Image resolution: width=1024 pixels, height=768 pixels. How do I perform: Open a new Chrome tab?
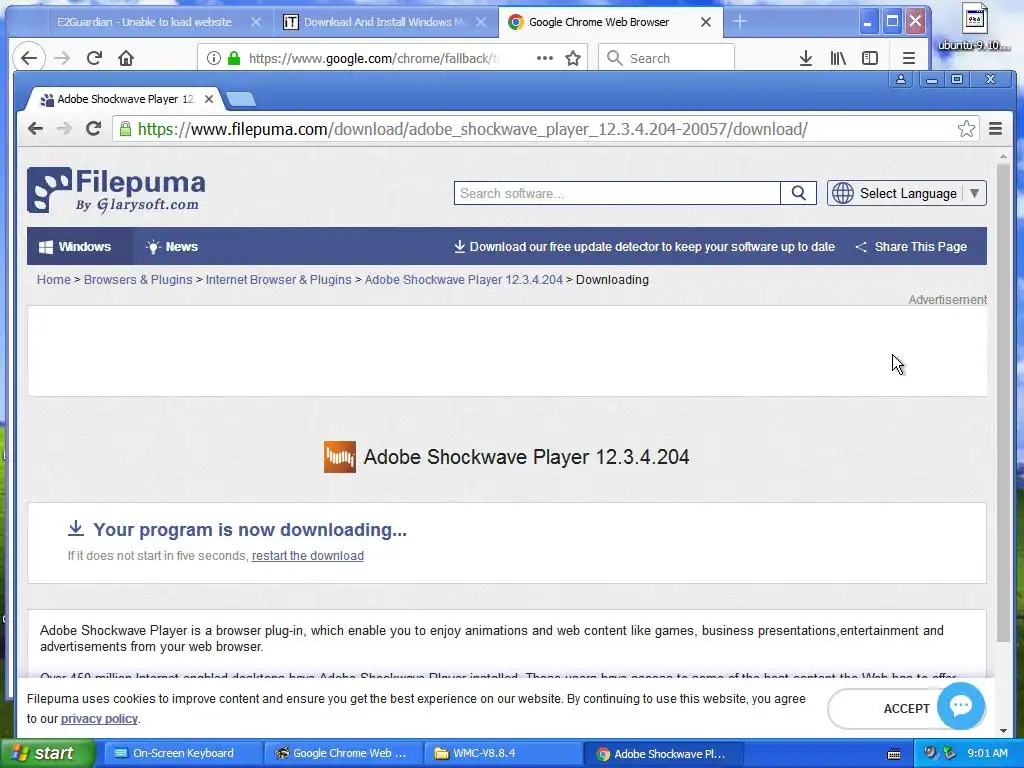(x=241, y=99)
